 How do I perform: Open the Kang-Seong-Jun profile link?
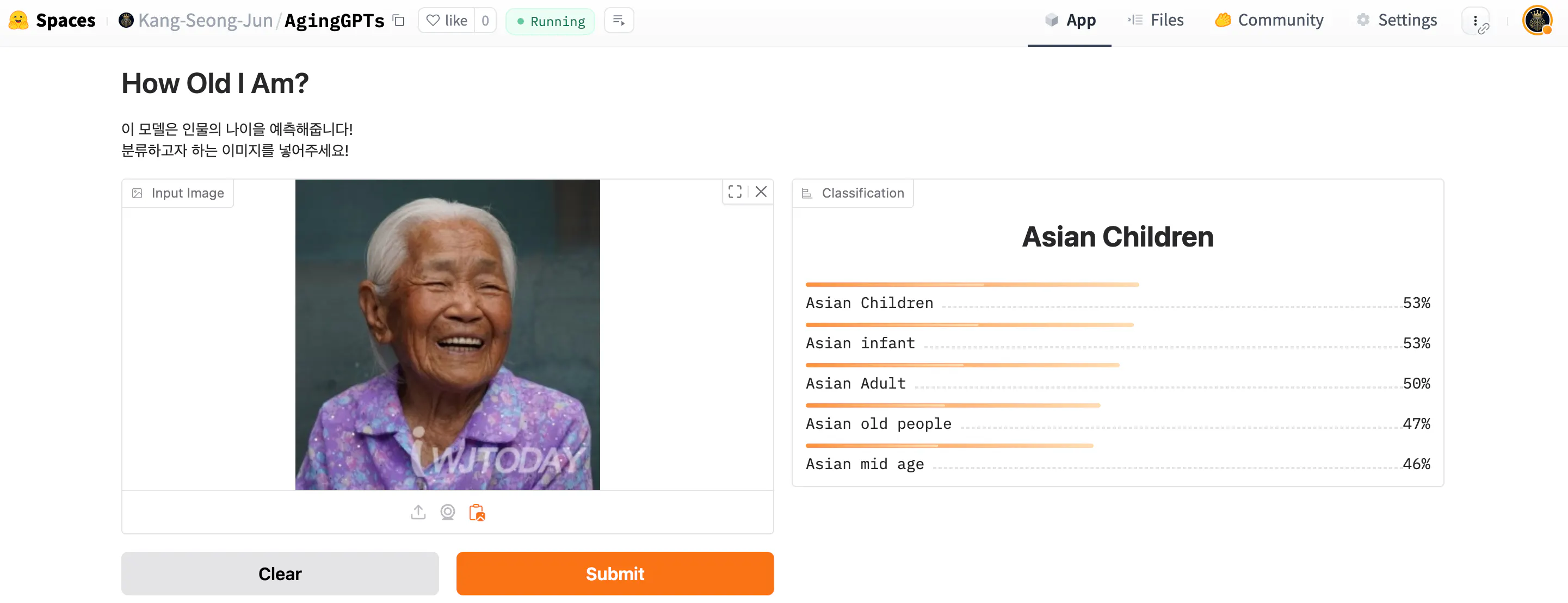pos(205,21)
